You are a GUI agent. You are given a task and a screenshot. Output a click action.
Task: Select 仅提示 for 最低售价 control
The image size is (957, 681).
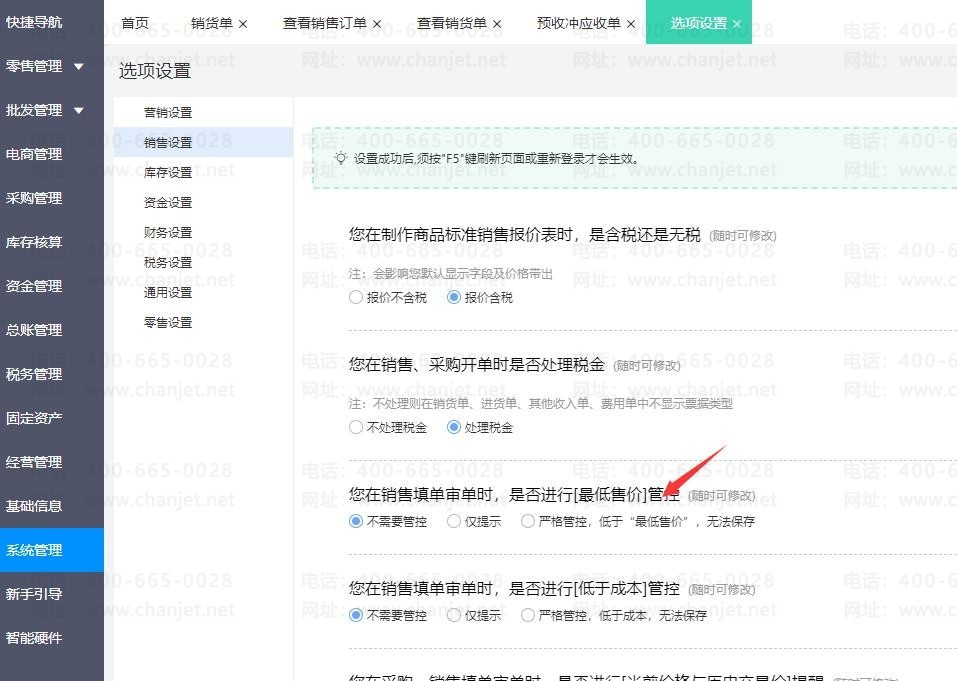click(x=454, y=522)
